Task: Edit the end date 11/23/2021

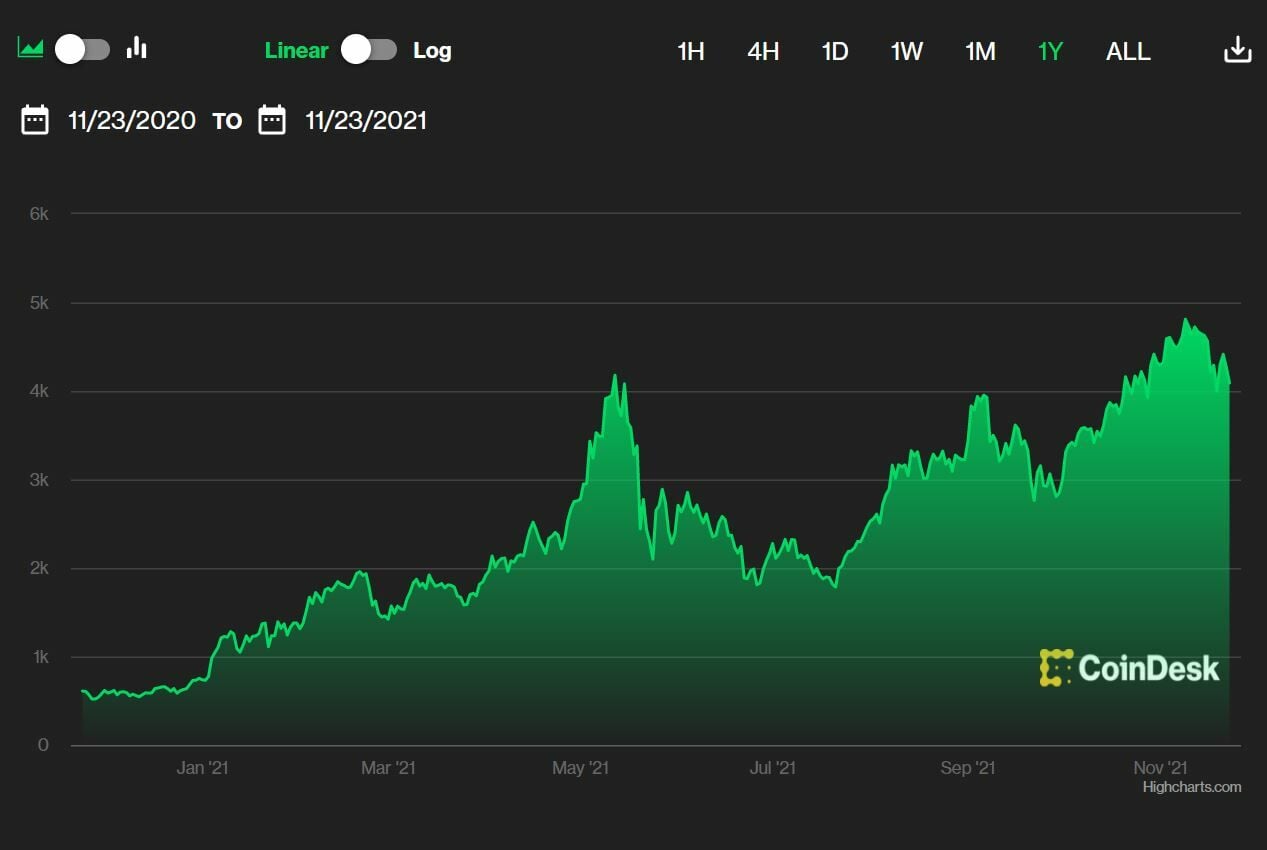Action: pyautogui.click(x=366, y=121)
